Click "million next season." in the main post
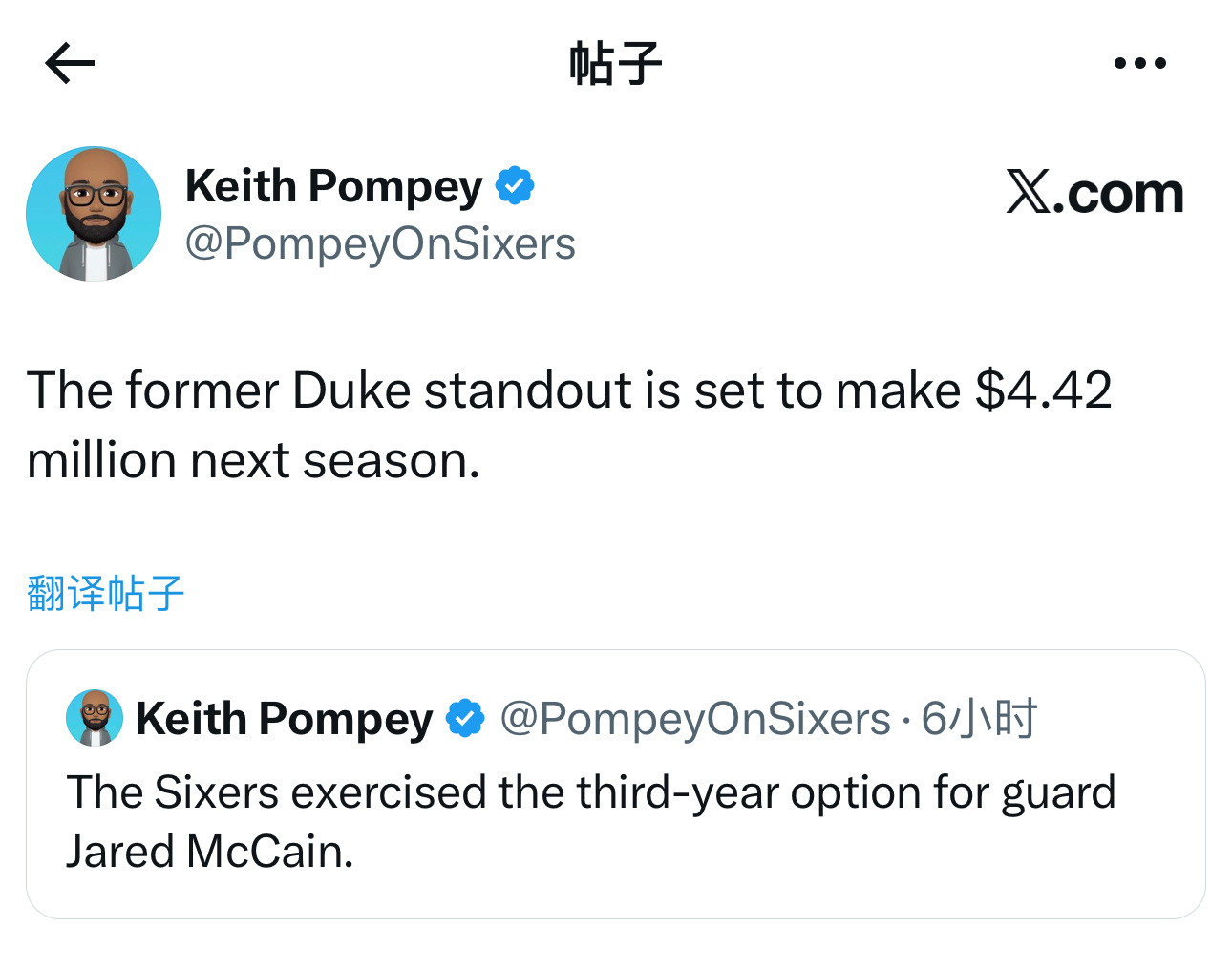The width and height of the screenshot is (1232, 970). pos(253,461)
